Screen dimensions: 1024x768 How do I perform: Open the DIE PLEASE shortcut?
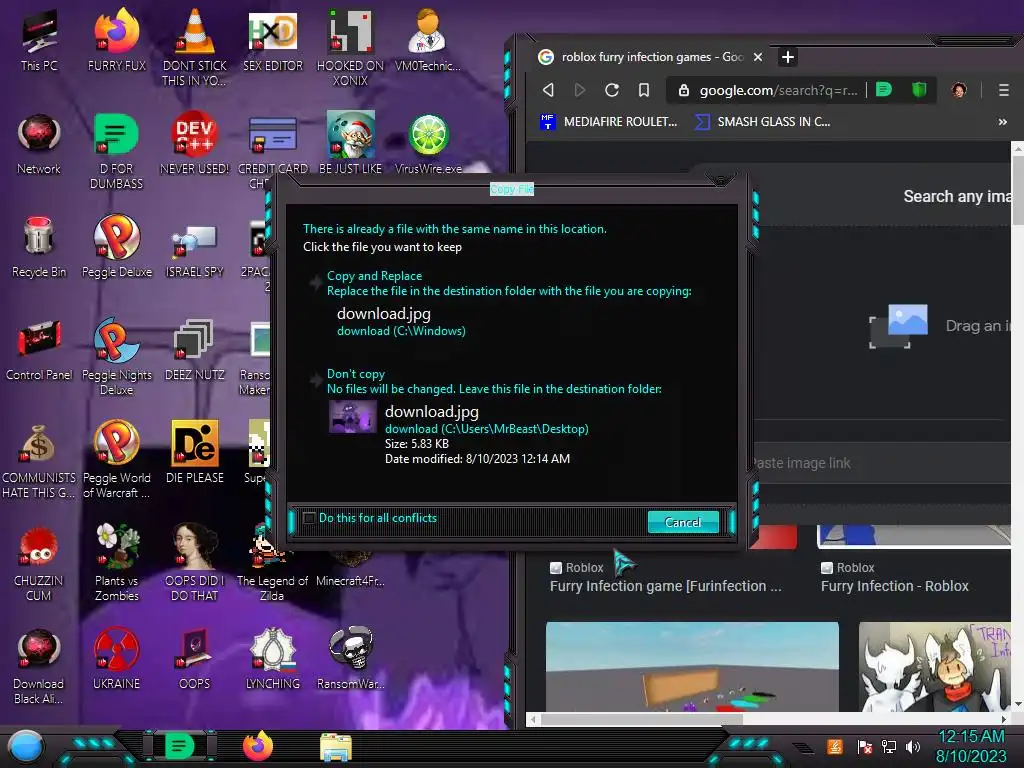[x=194, y=453]
